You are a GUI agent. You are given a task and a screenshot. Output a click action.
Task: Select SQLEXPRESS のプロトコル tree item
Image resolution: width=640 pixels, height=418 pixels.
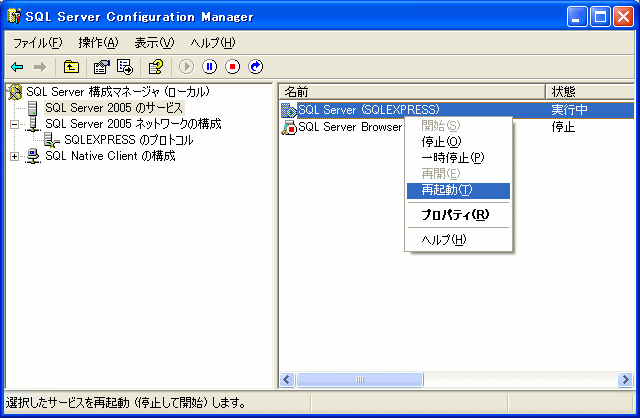(x=129, y=140)
